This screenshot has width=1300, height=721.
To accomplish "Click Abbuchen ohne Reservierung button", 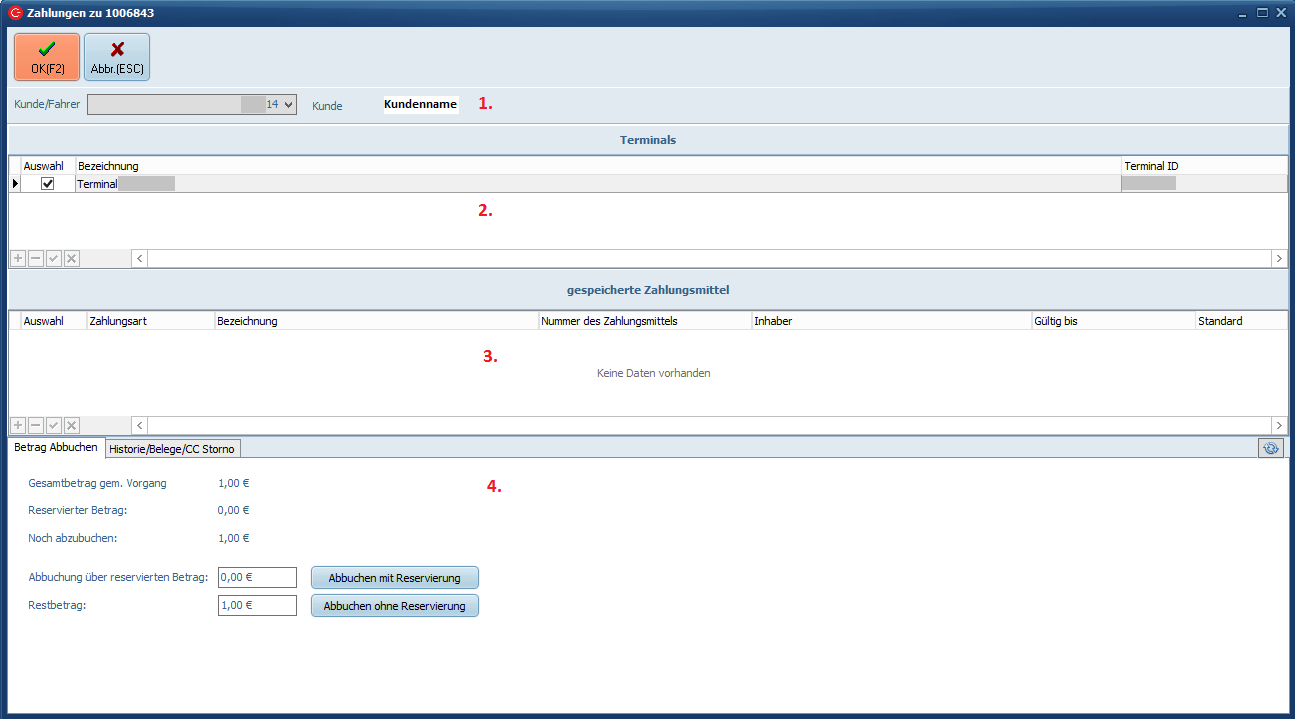I will tap(394, 606).
